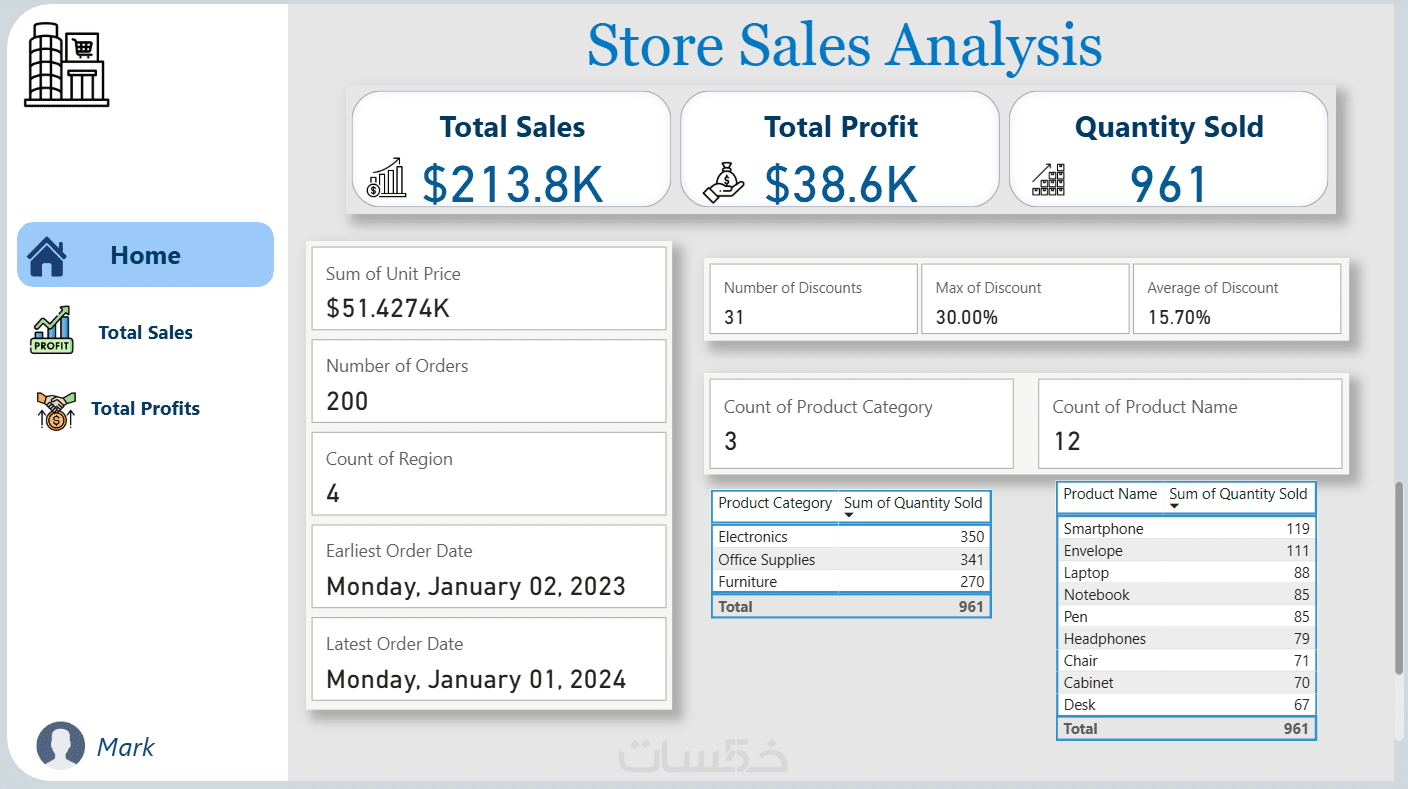Viewport: 1408px width, 789px height.
Task: Click the Product Category column header
Action: point(774,503)
